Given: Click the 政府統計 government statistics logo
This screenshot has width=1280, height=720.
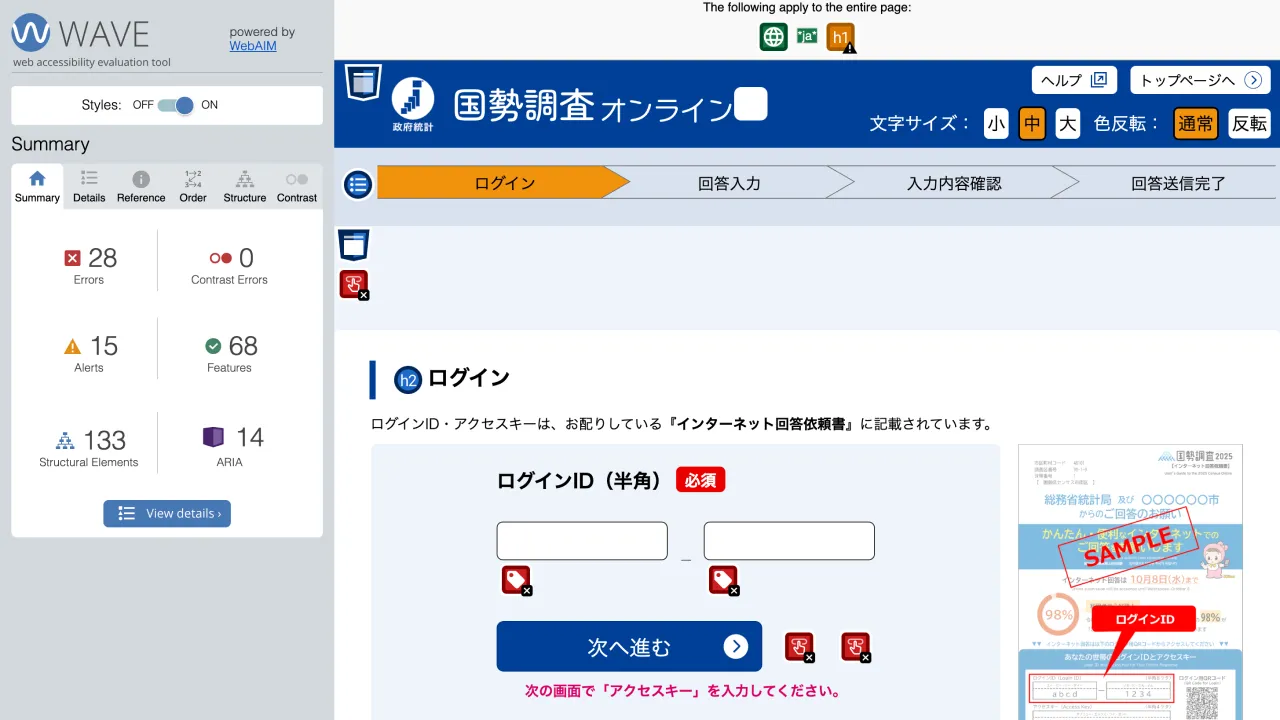Looking at the screenshot, I should point(412,99).
